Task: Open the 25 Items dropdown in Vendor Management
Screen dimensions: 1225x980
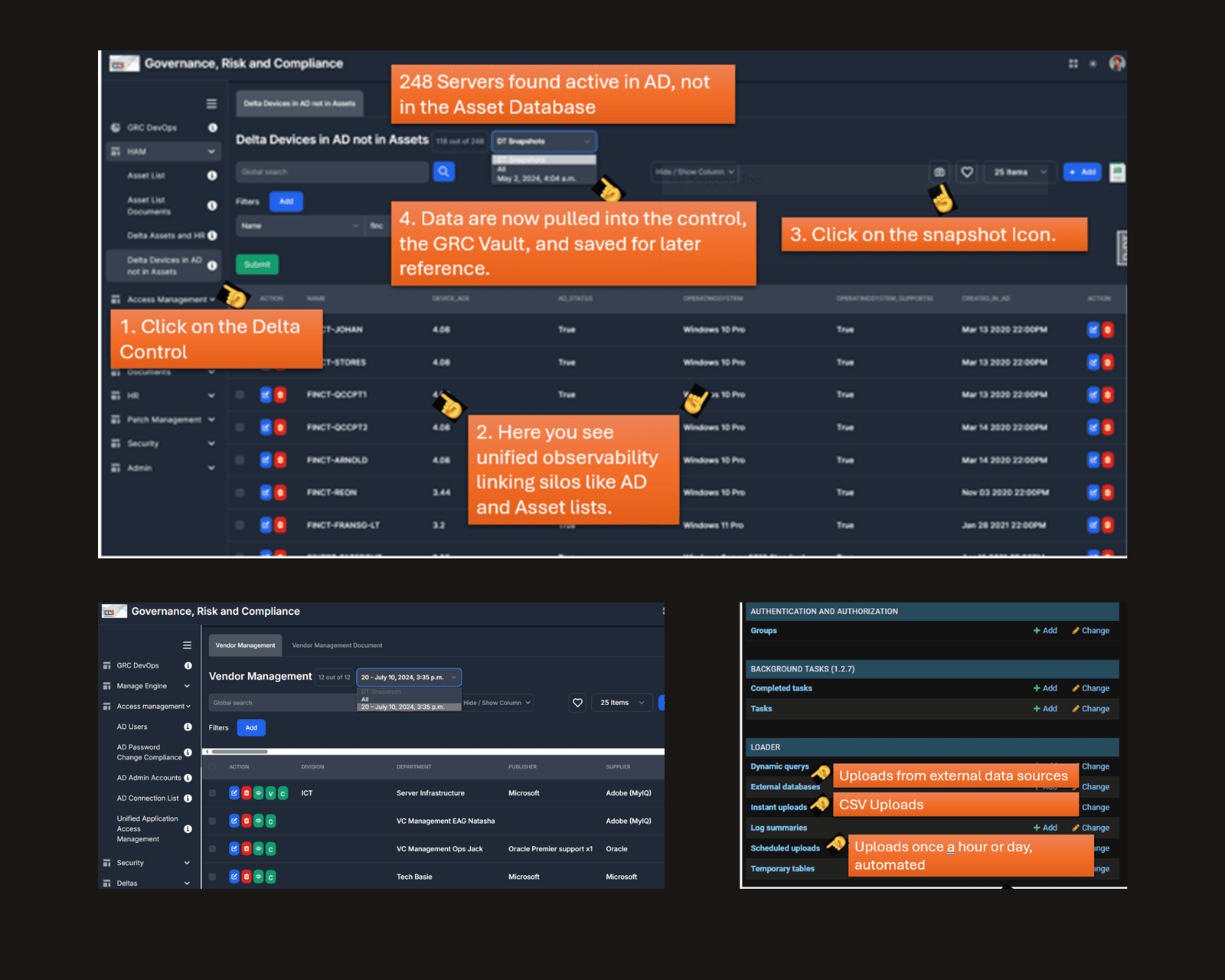Action: pyautogui.click(x=622, y=703)
